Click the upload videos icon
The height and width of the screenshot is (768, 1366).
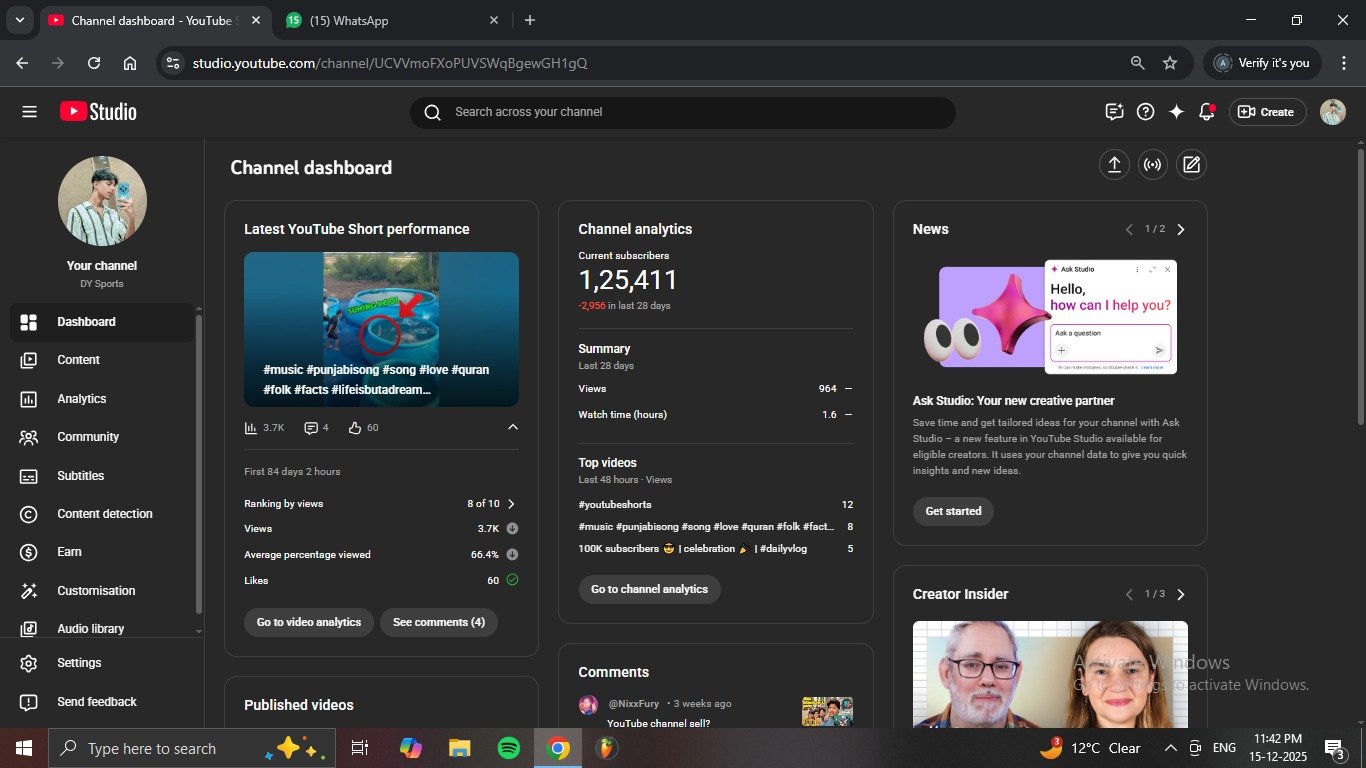[x=1114, y=165]
